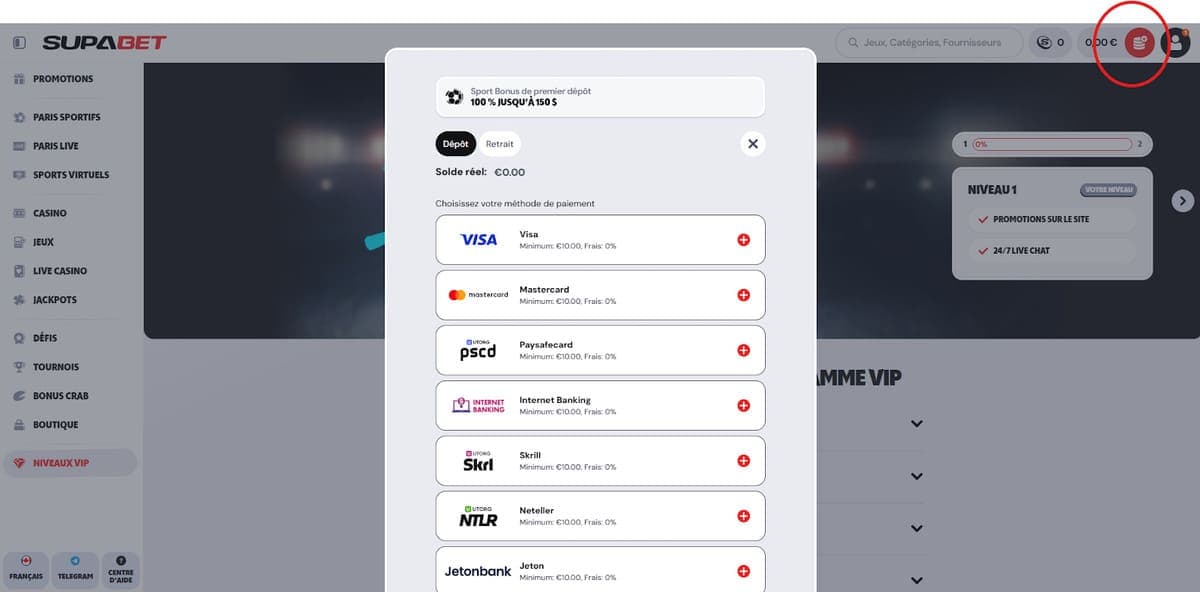Click the red deposit coins icon
1200x592 pixels.
(x=1139, y=43)
